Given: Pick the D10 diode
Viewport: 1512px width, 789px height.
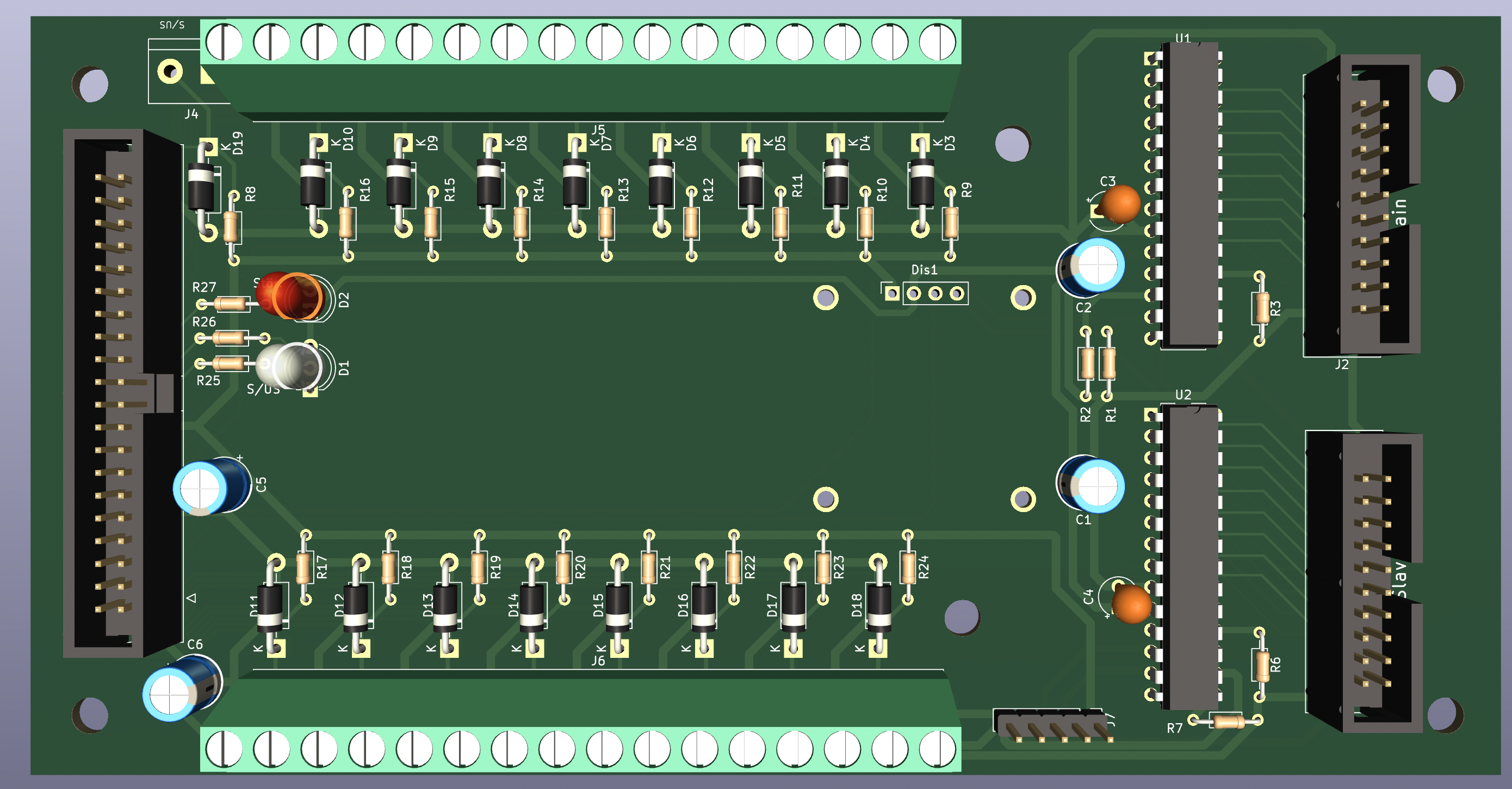Looking at the screenshot, I should point(313,182).
